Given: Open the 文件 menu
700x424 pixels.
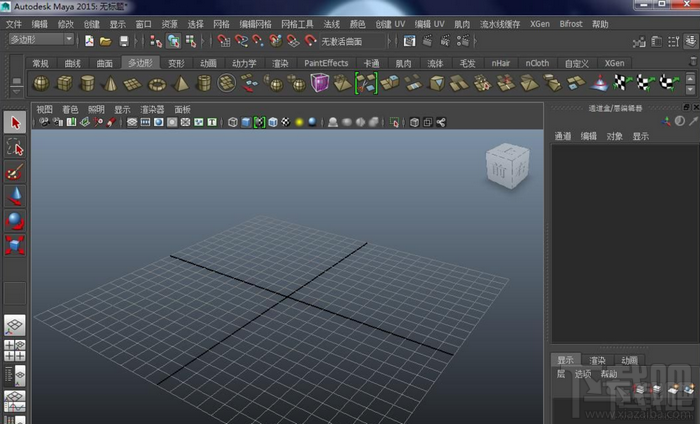Looking at the screenshot, I should point(14,23).
